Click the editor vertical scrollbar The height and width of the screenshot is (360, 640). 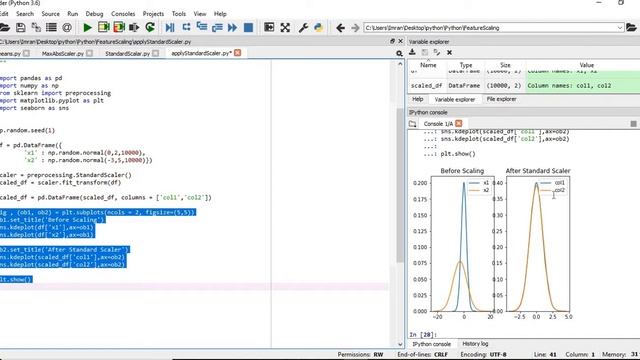(x=400, y=186)
